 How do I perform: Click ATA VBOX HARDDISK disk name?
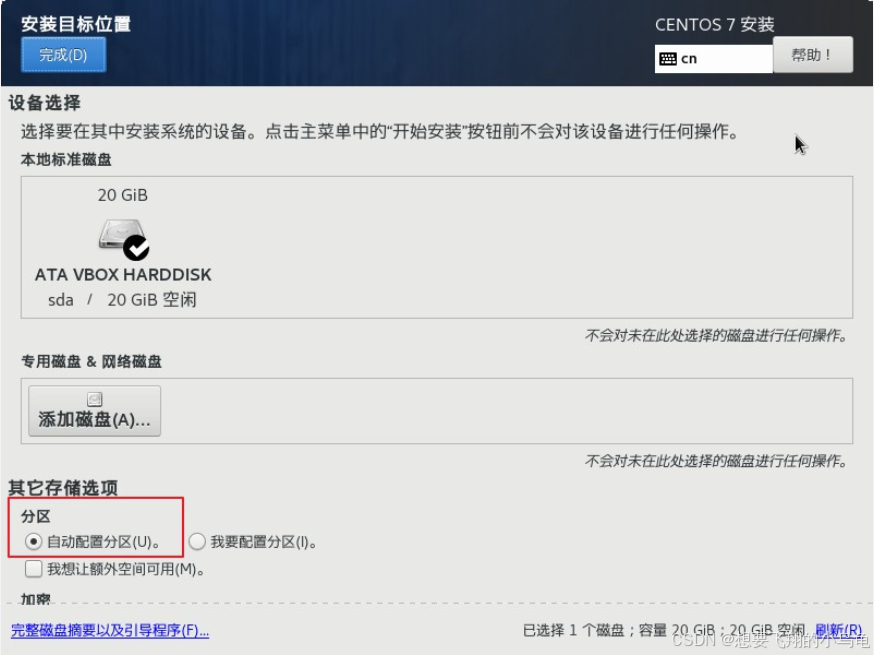pyautogui.click(x=123, y=275)
